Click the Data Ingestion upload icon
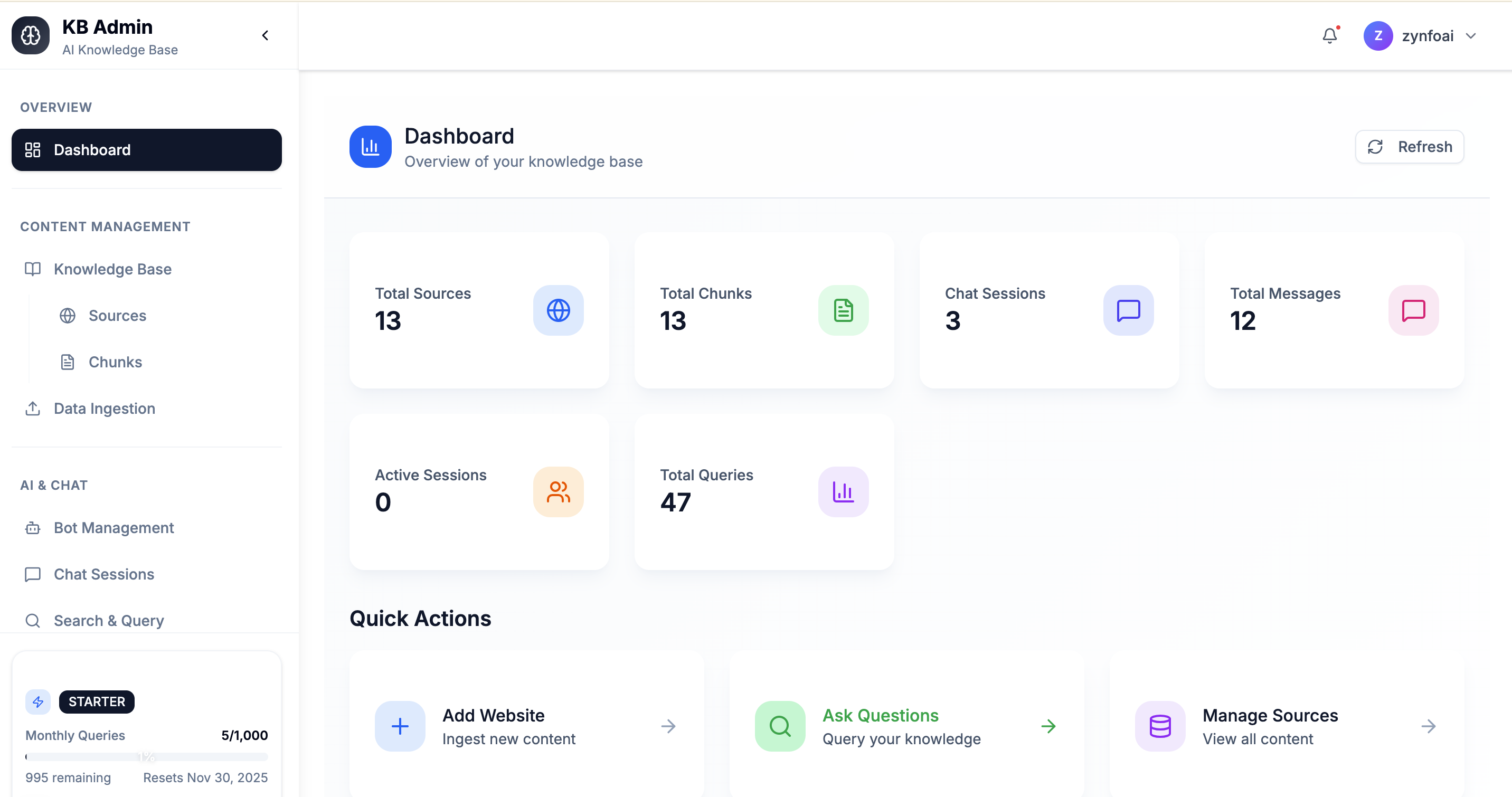Viewport: 1512px width, 797px height. pos(33,408)
